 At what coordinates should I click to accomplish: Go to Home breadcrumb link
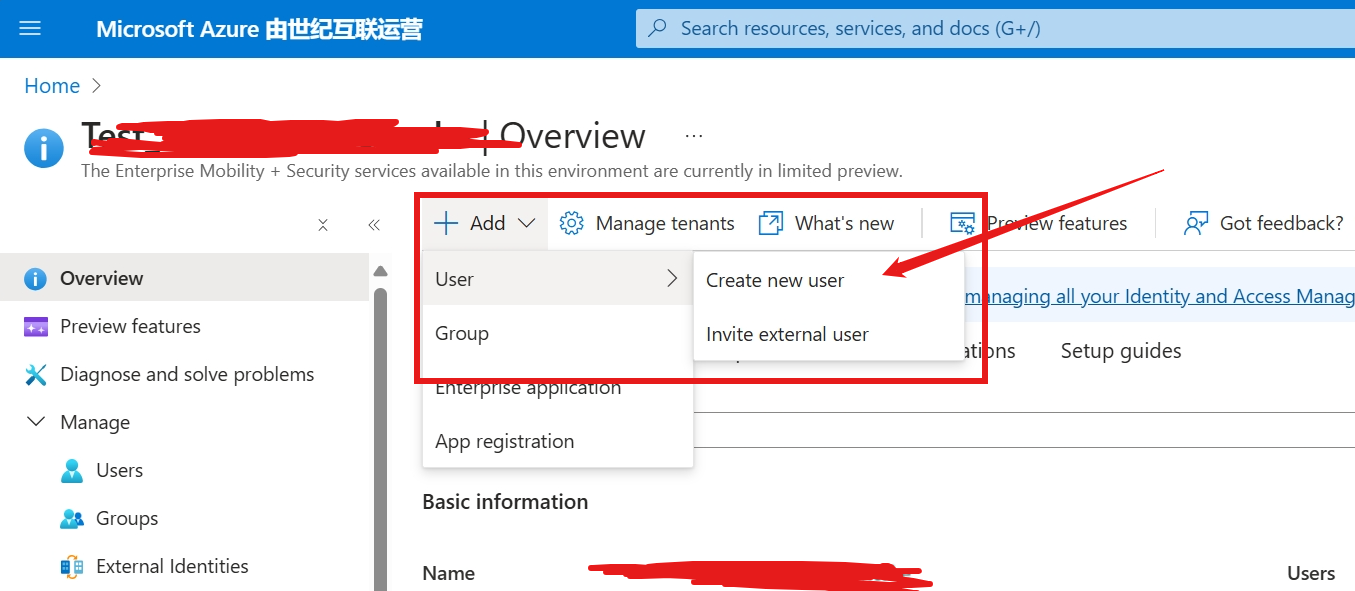tap(52, 86)
